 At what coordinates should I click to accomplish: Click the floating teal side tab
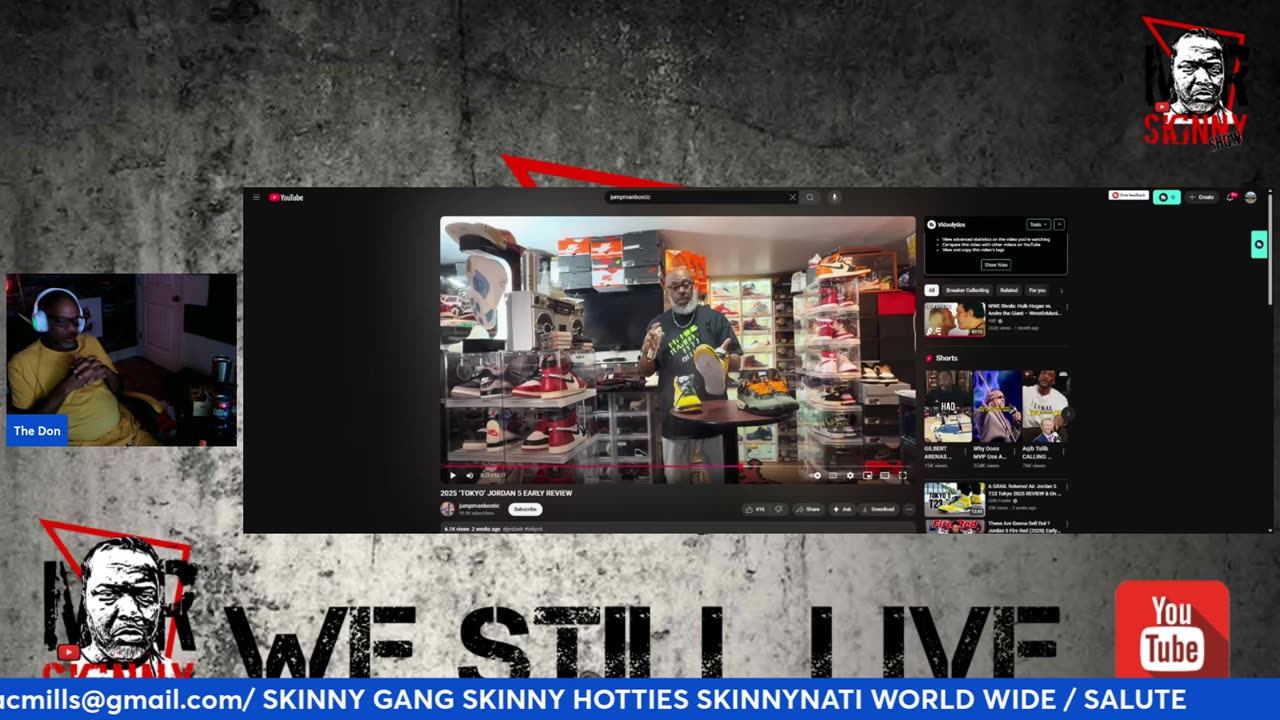click(x=1259, y=244)
